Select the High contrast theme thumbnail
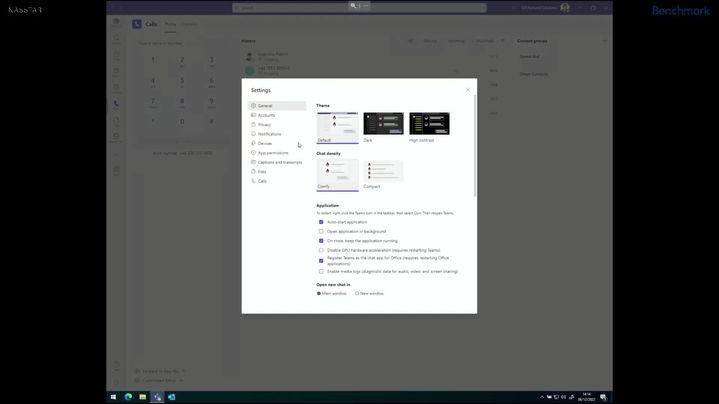 click(x=429, y=124)
